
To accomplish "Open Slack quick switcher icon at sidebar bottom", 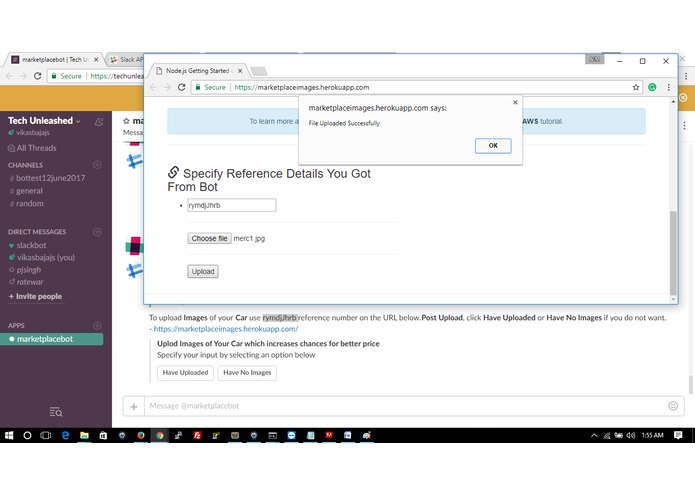I will (56, 412).
